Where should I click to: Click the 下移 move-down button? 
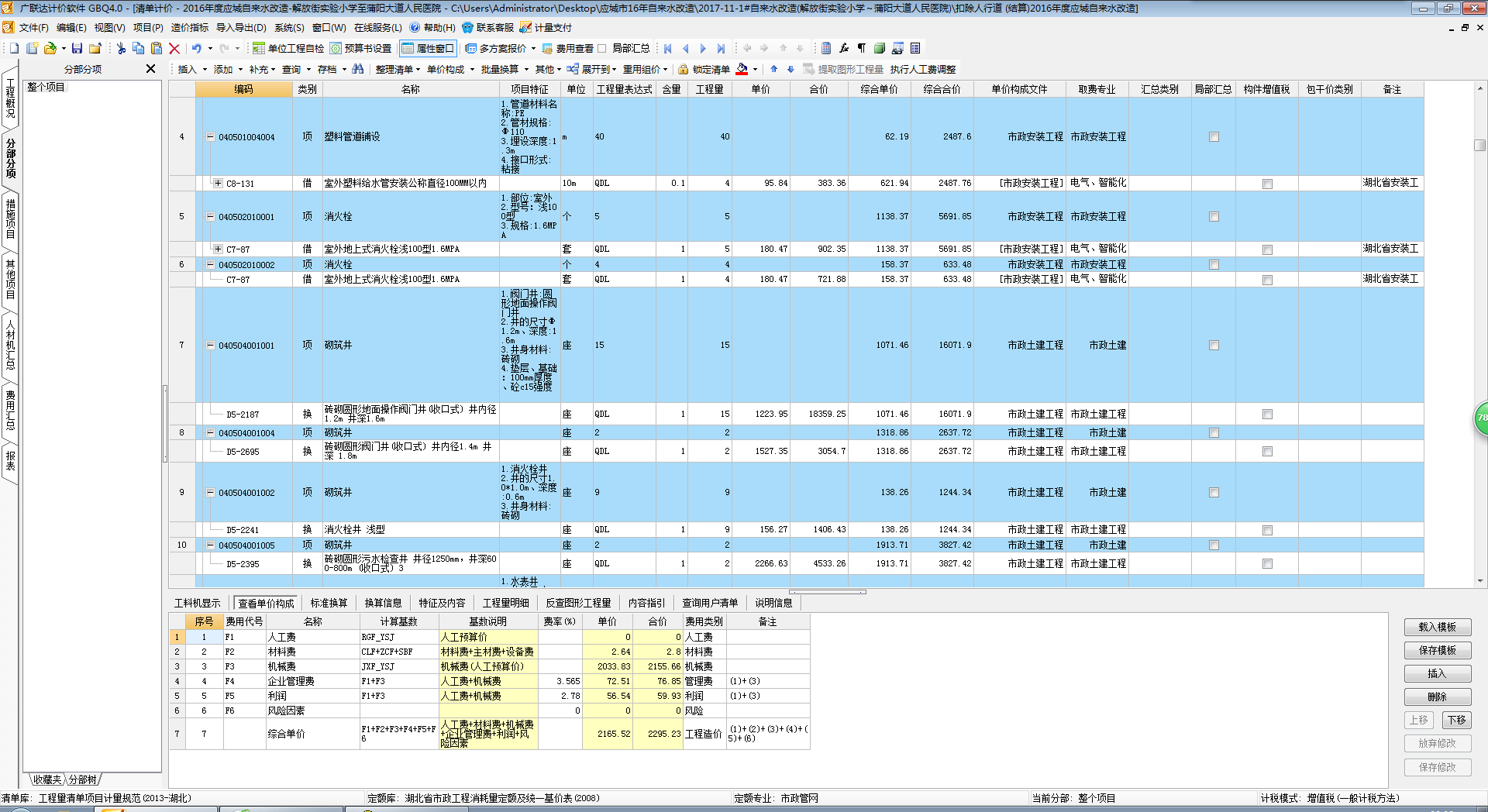(1456, 720)
